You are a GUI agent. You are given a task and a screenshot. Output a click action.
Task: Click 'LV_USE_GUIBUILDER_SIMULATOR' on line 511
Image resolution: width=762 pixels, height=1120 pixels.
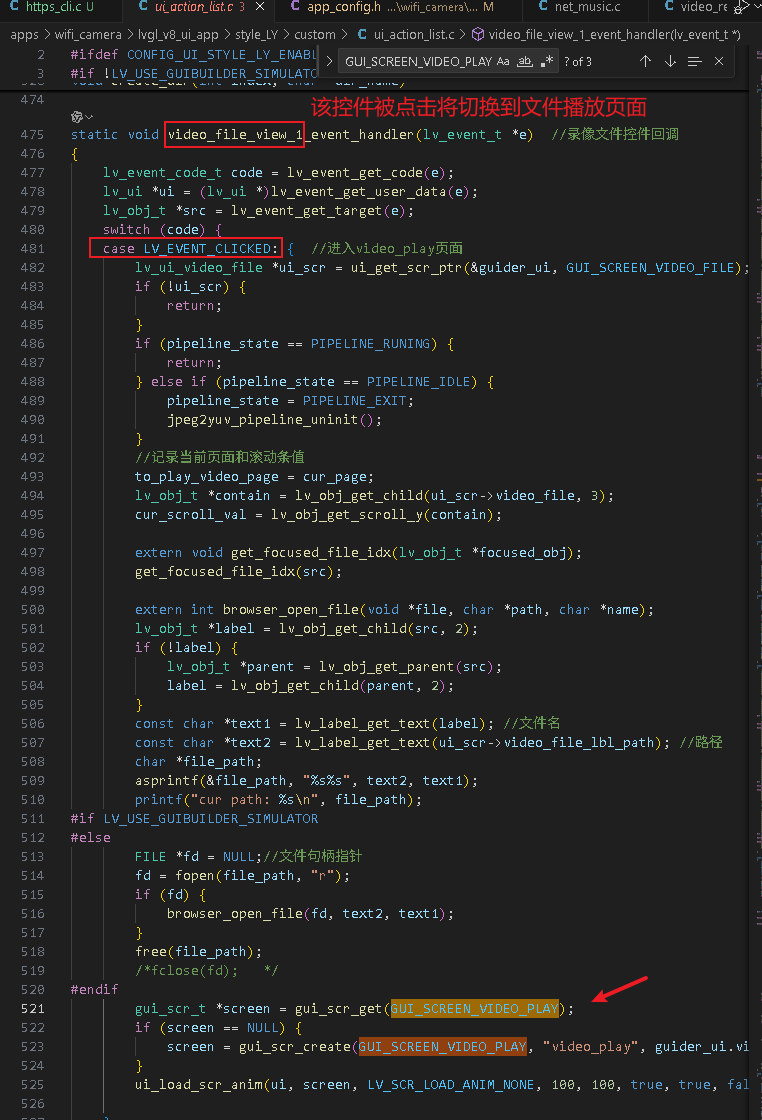pyautogui.click(x=211, y=819)
